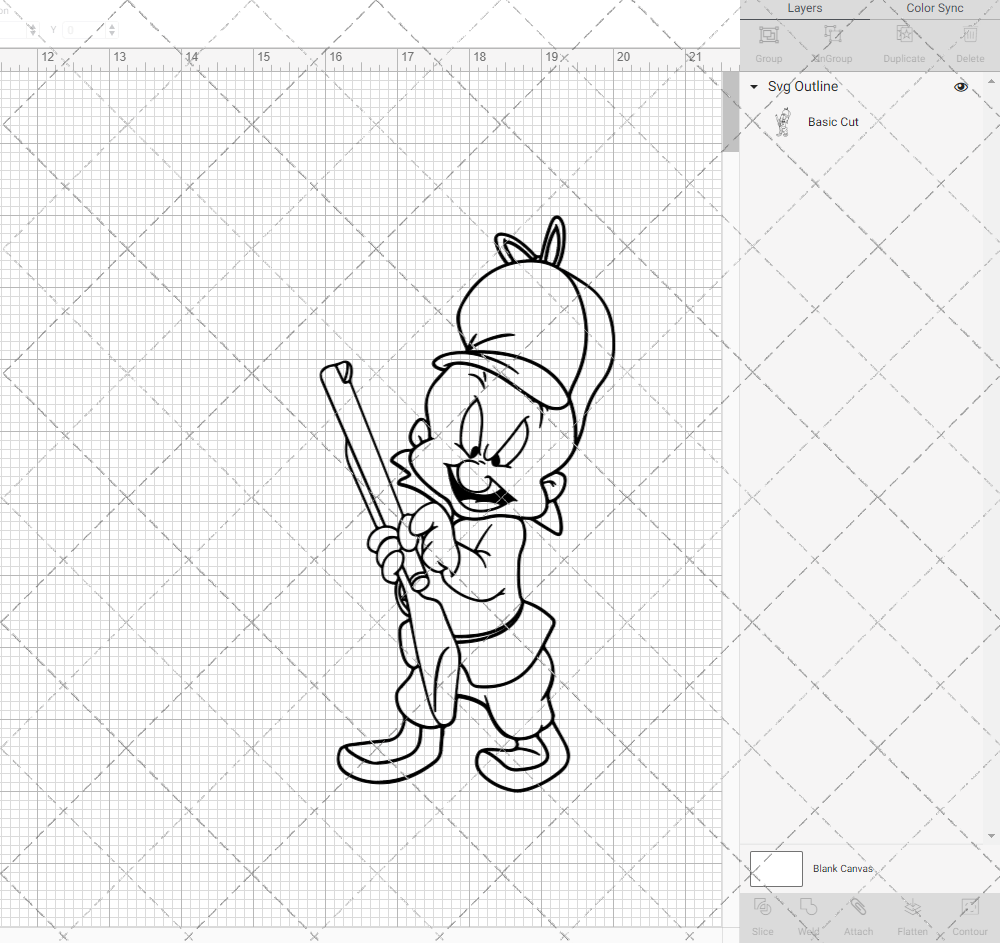Screen dimensions: 1000x943
Task: Click the Delete trash icon
Action: 969,34
